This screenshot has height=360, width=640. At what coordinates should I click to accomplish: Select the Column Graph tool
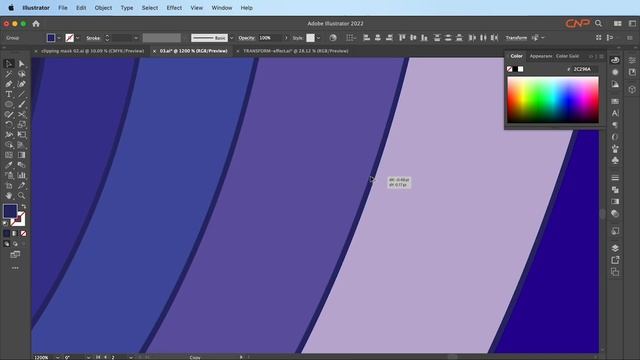(x=22, y=176)
